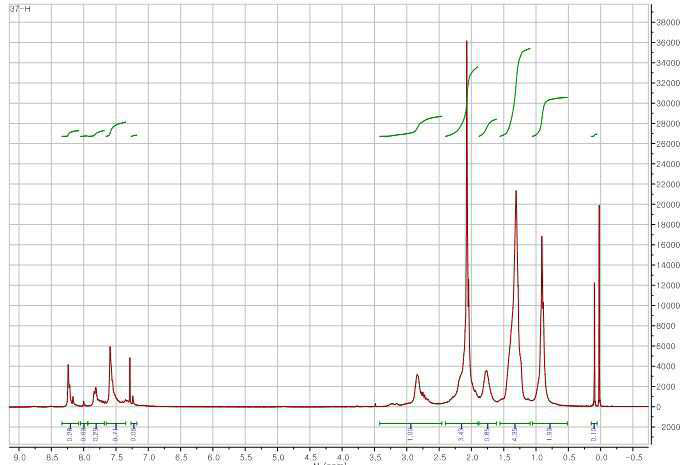Click the 36000 label on intensity axis
The height and width of the screenshot is (465, 686).
pos(665,43)
